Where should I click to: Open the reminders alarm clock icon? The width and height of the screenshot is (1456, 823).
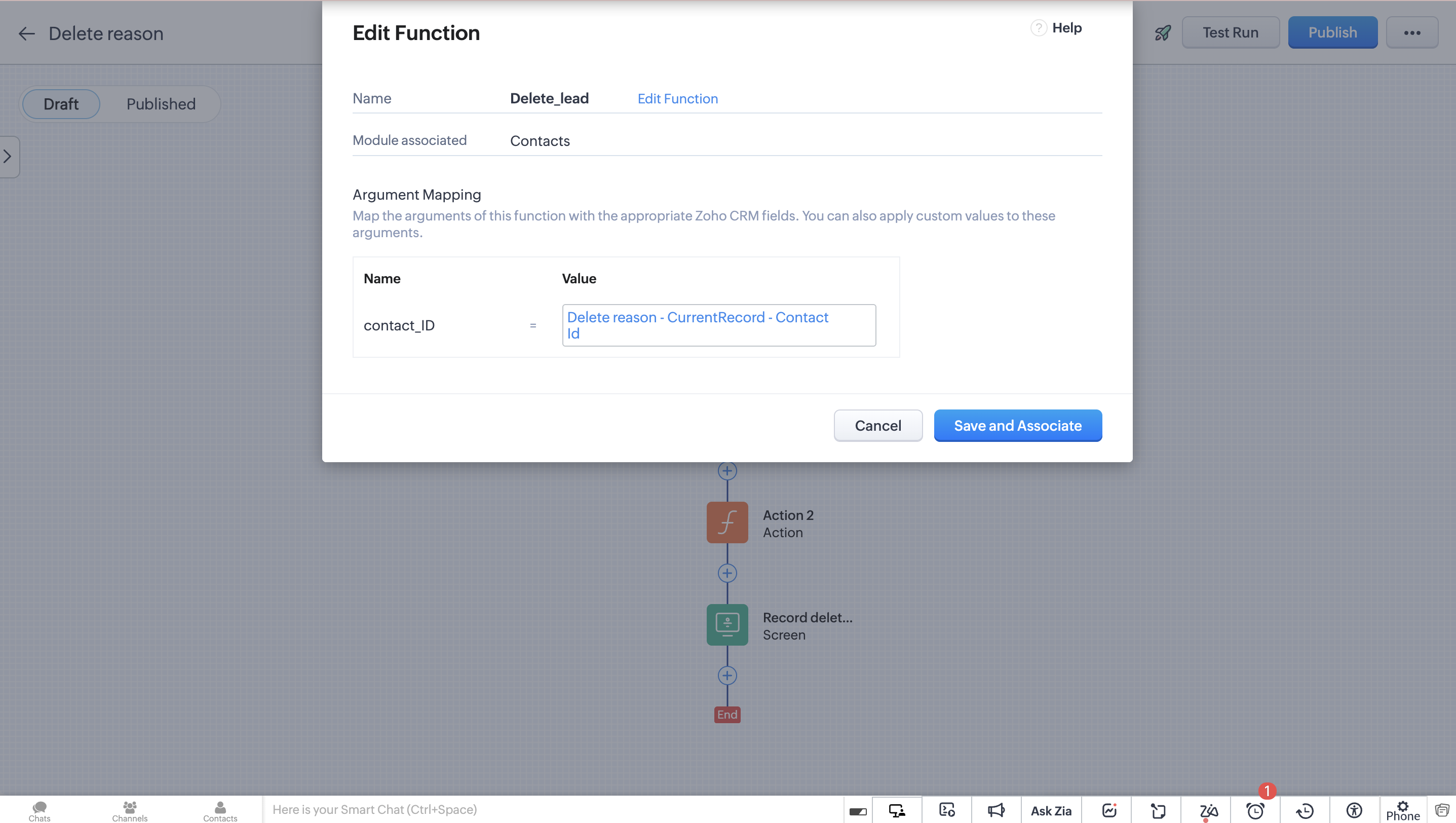click(x=1255, y=810)
